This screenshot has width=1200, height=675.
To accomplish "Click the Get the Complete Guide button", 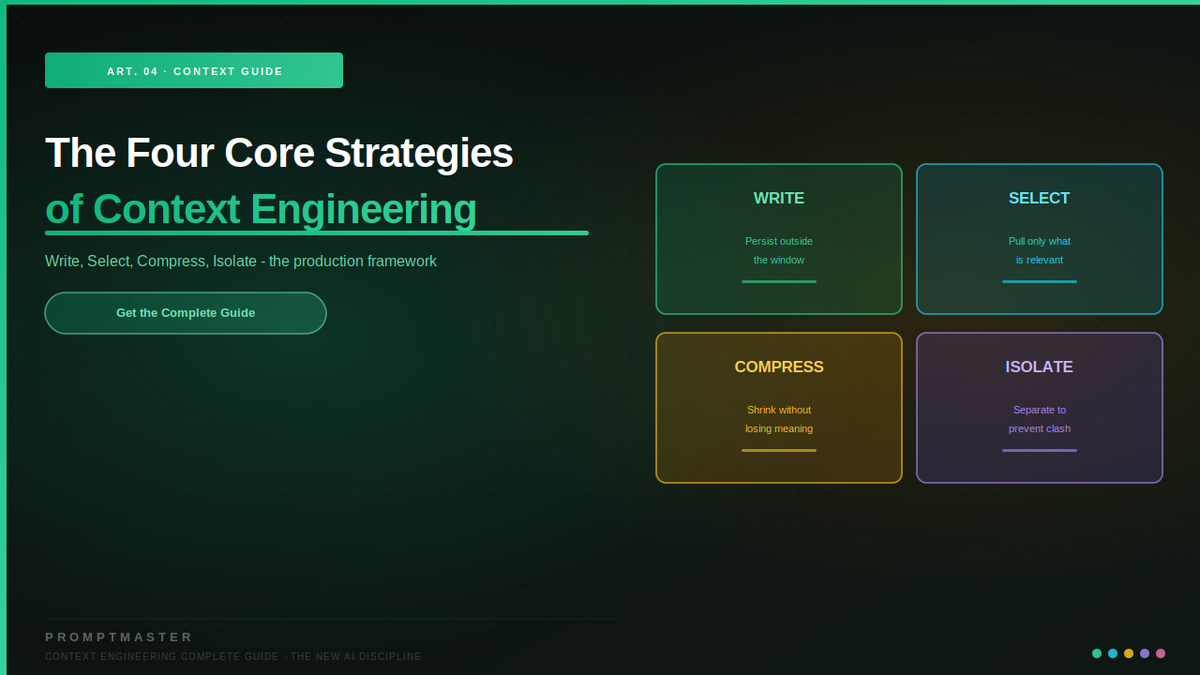I will point(185,313).
